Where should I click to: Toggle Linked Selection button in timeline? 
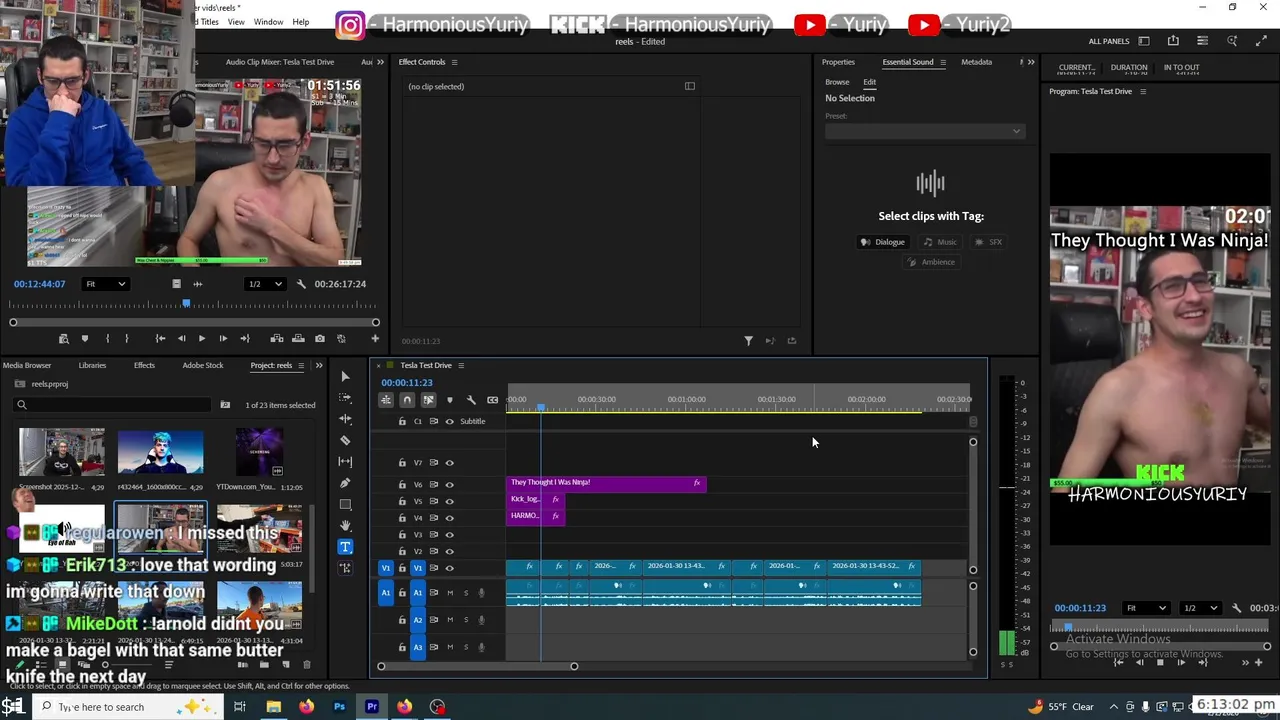[428, 400]
